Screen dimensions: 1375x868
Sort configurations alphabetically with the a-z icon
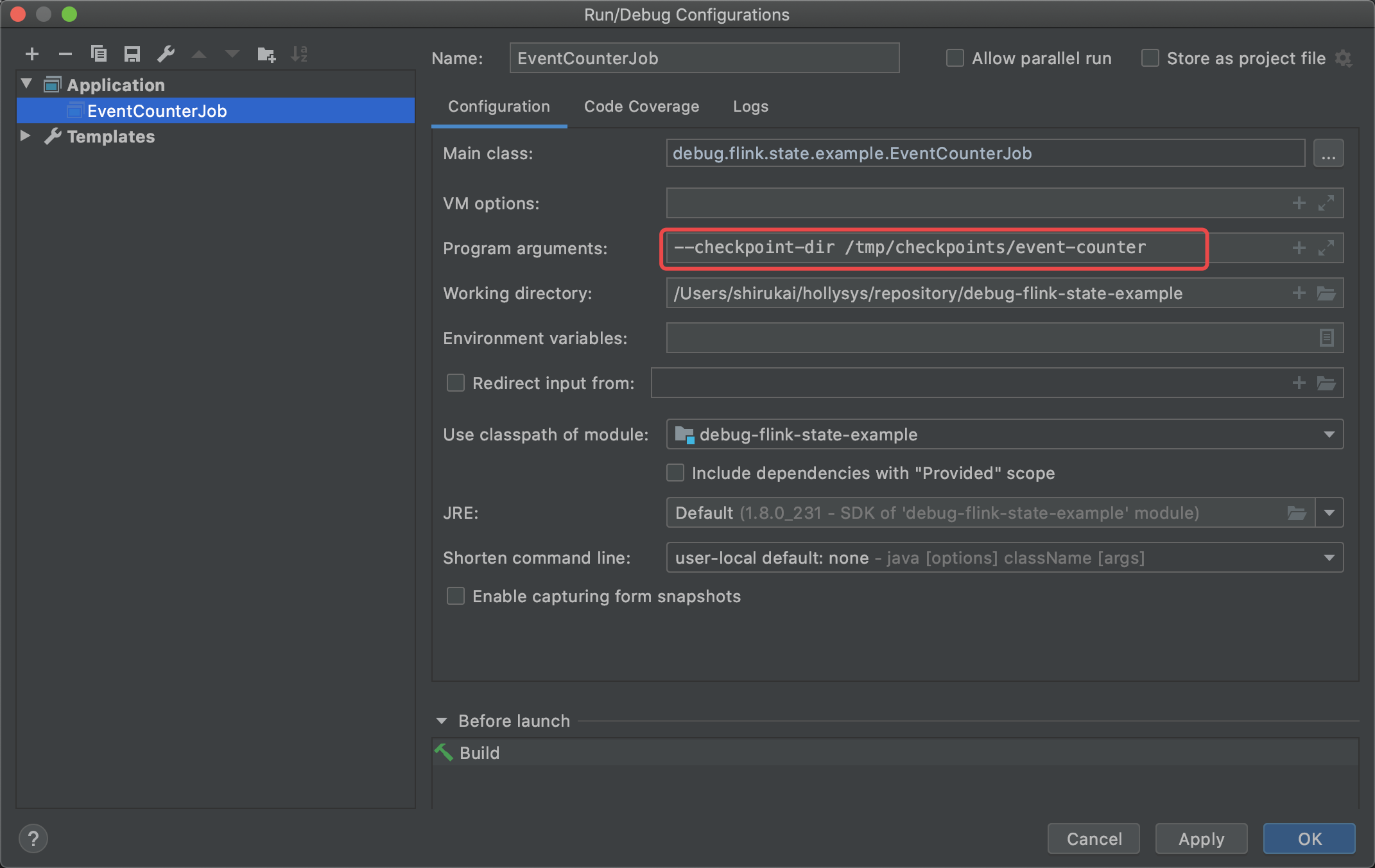point(299,55)
